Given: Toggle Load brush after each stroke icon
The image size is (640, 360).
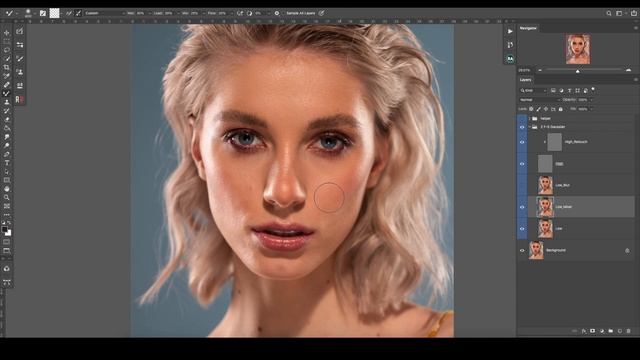Looking at the screenshot, I should pyautogui.click(x=69, y=13).
